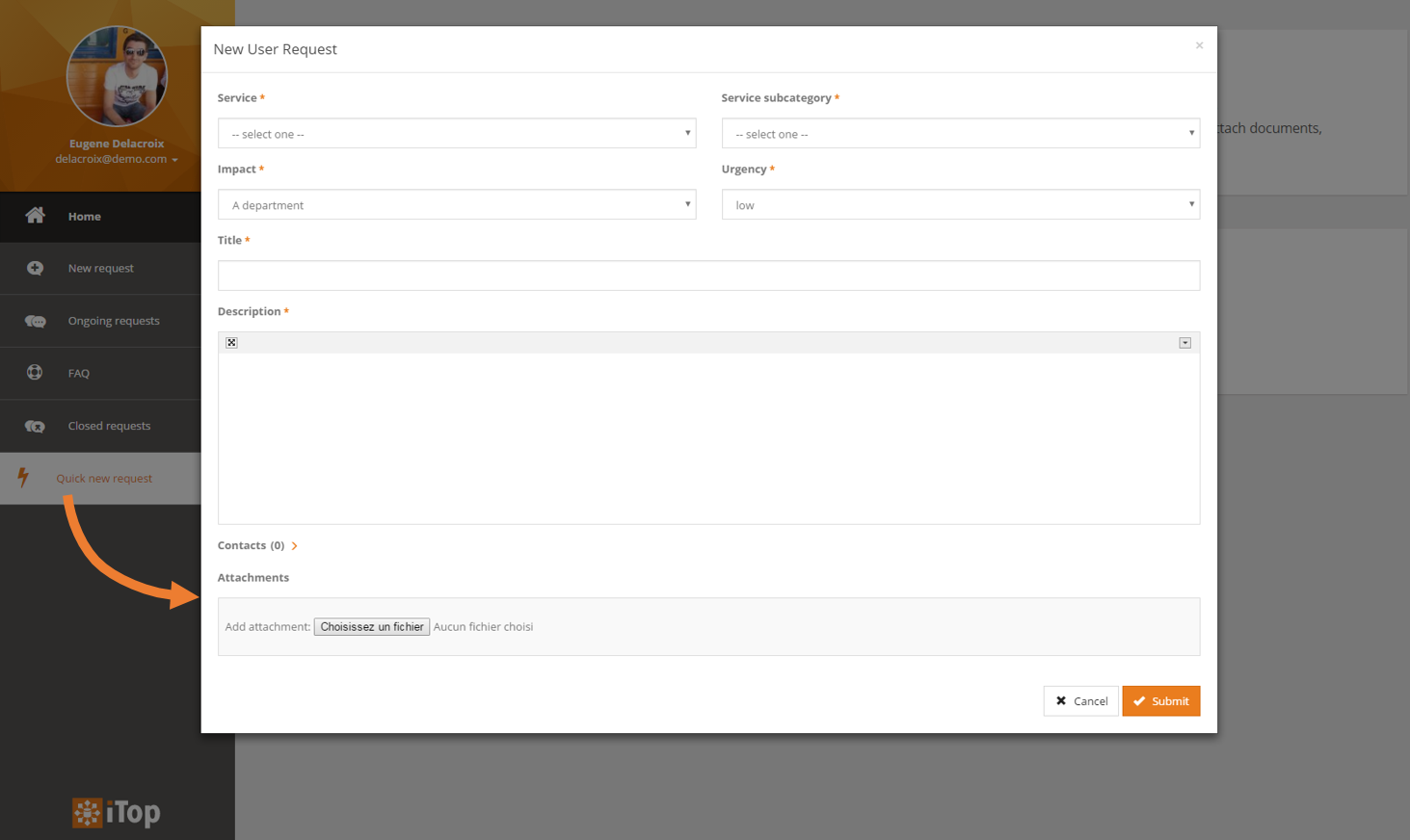Open the Service dropdown
This screenshot has width=1410, height=840.
456,134
